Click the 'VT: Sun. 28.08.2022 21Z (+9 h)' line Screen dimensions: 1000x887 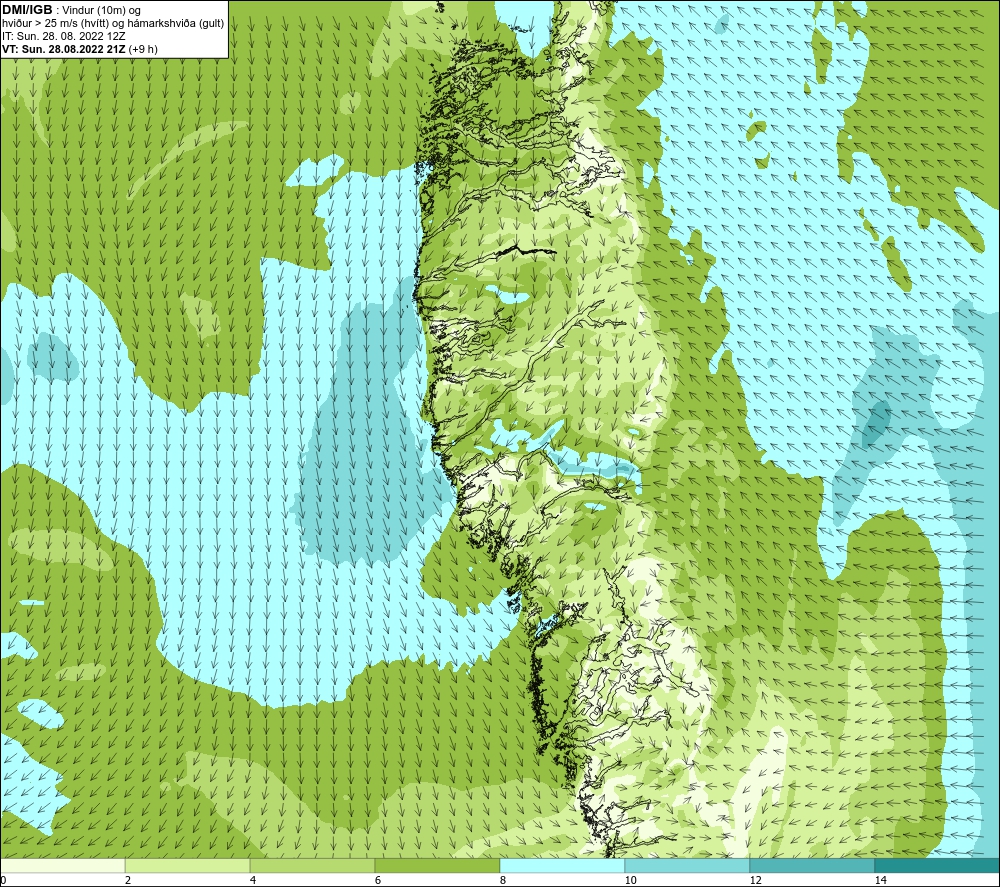tap(80, 49)
